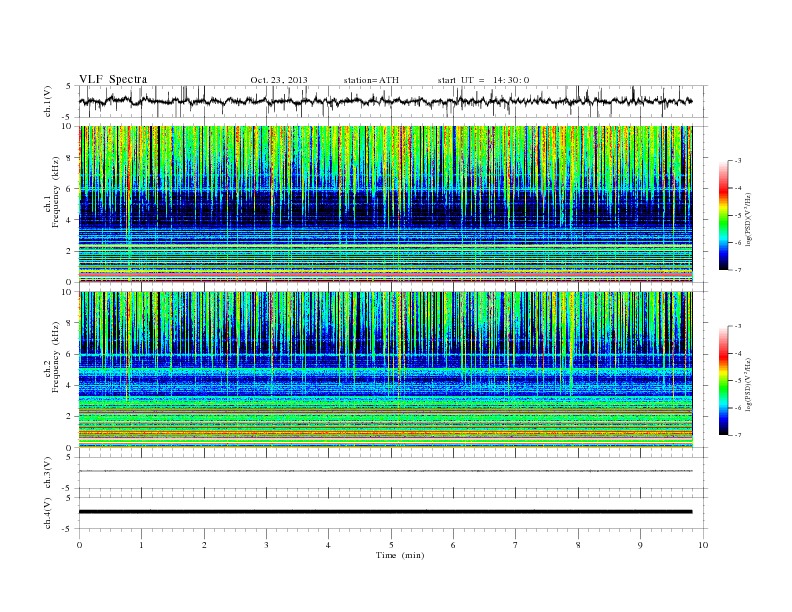
Task: Click the 'ch.4(V)' axis label
Action: pos(48,513)
